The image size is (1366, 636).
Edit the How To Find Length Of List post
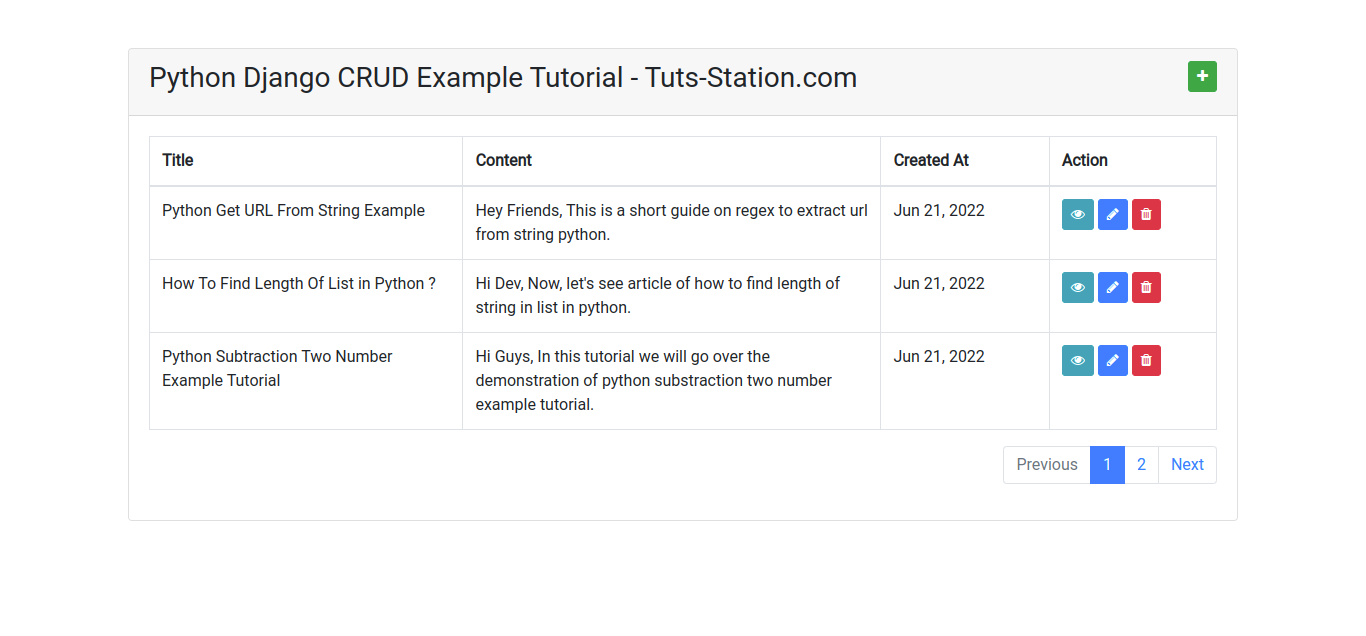[x=1112, y=287]
